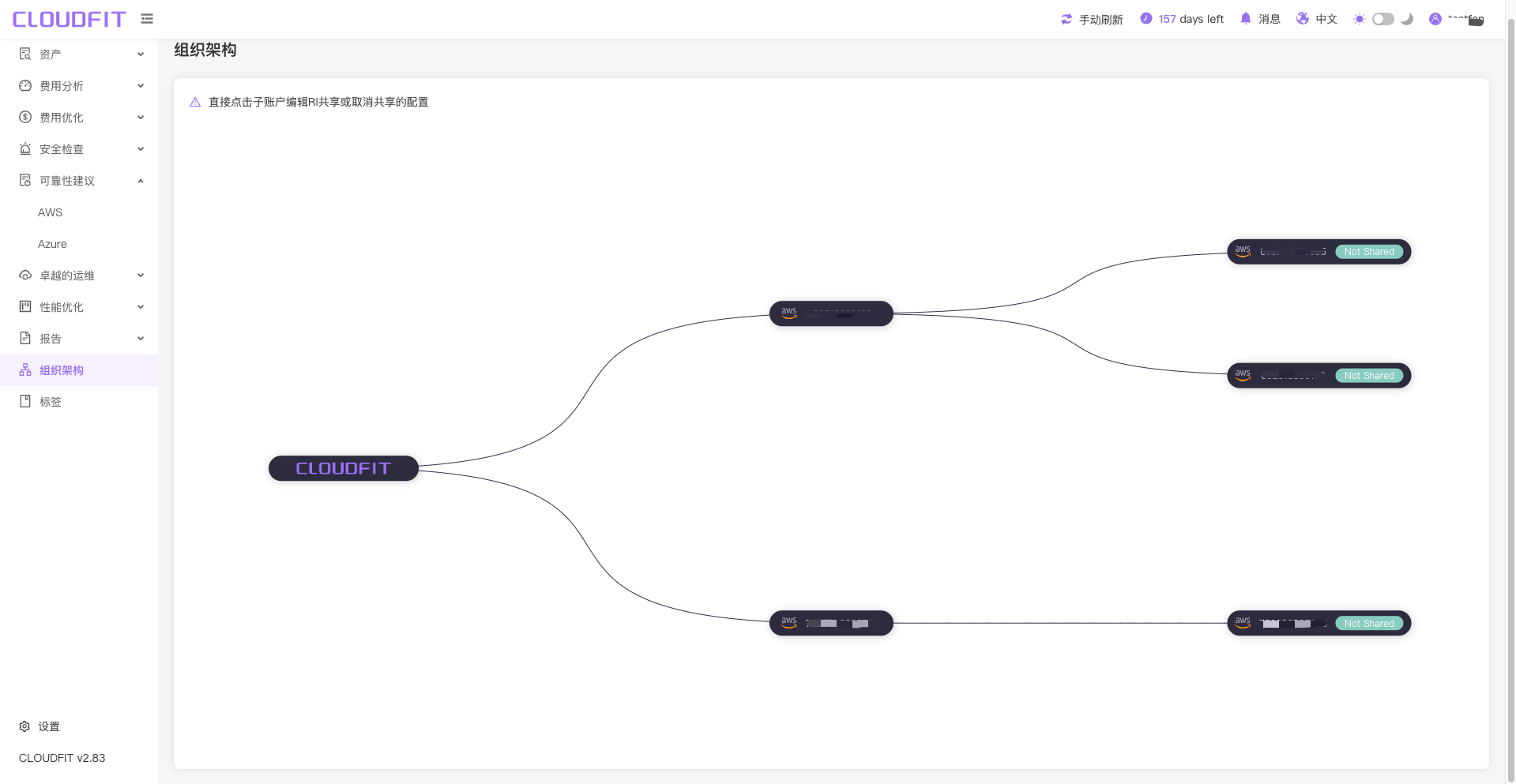Open the 费用优化 menu item
Viewport: 1516px width, 784px height.
(x=62, y=118)
